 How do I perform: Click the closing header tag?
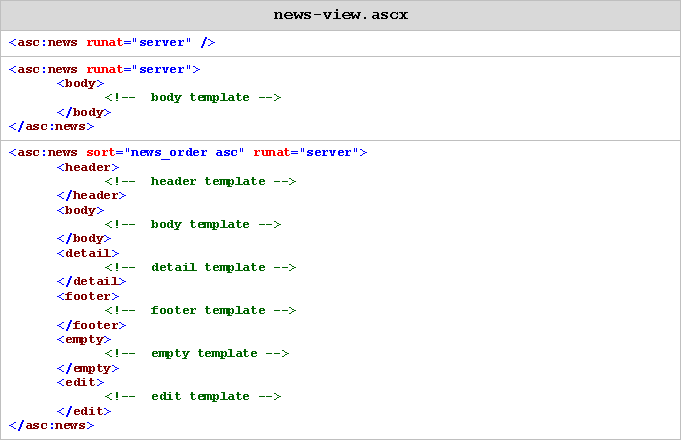click(91, 195)
